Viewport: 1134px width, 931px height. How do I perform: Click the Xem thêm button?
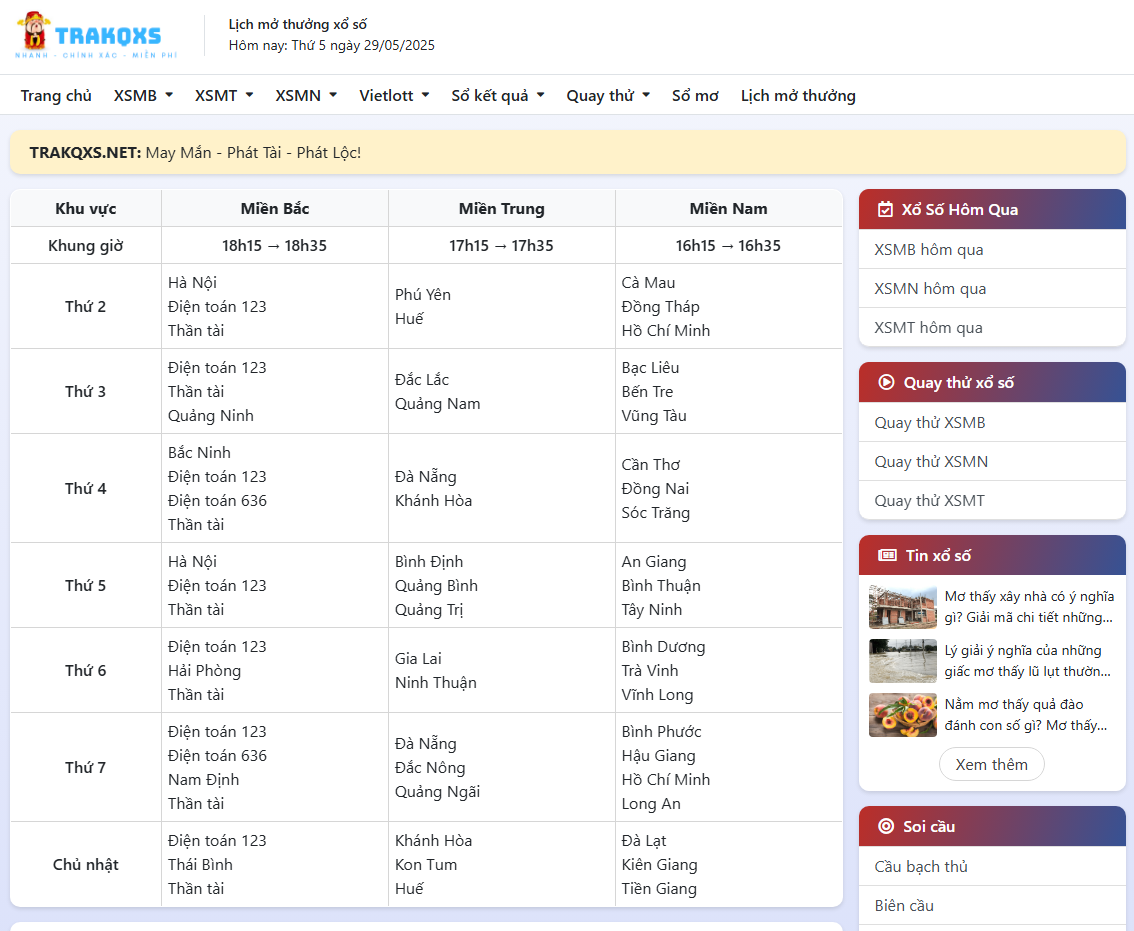pos(991,764)
